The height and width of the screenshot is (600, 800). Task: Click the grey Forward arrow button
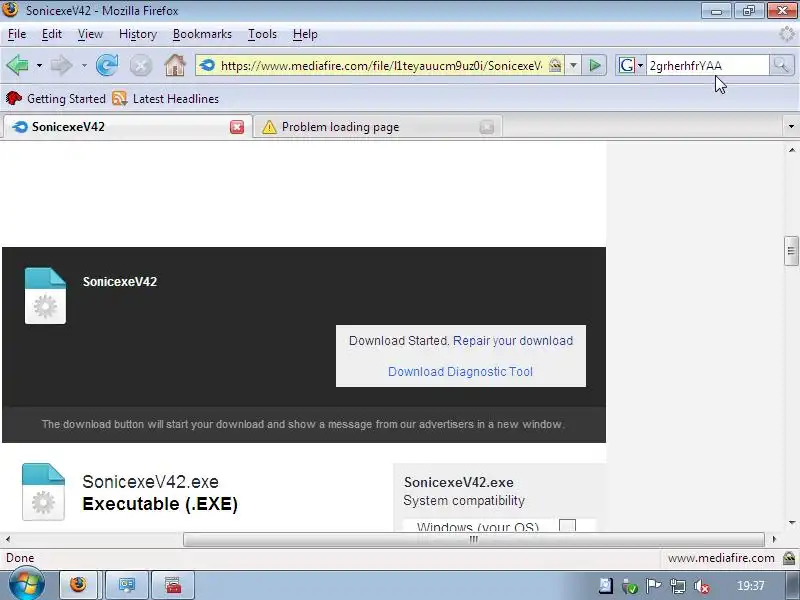(62, 65)
